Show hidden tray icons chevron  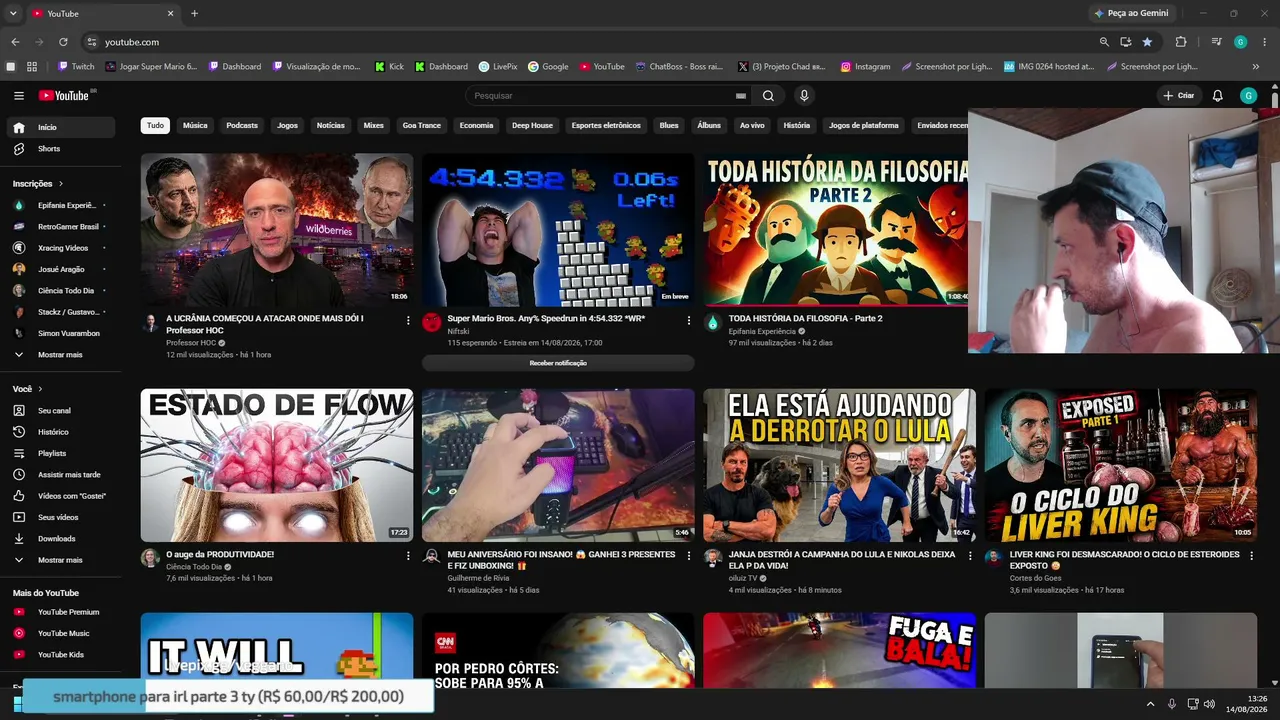(x=1150, y=704)
